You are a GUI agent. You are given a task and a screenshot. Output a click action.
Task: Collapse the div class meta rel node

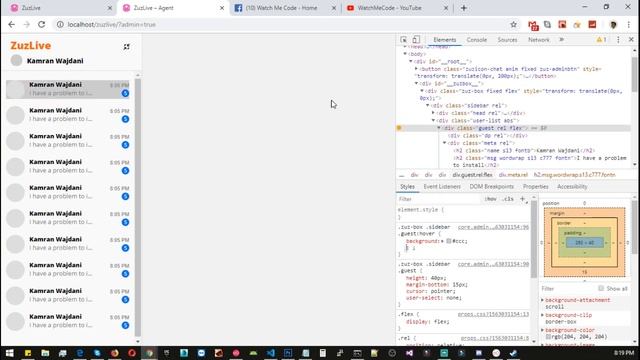[x=444, y=143]
